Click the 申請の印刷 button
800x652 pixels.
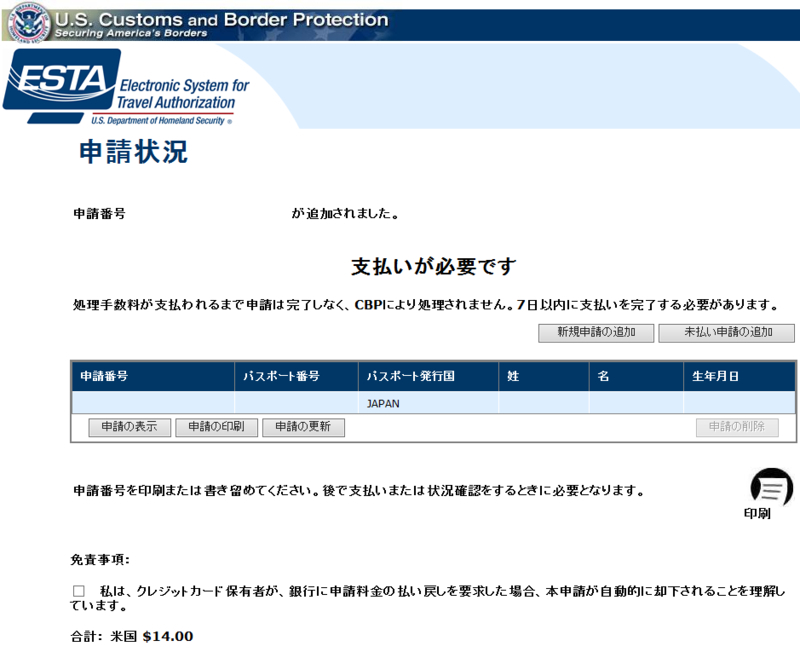click(216, 427)
